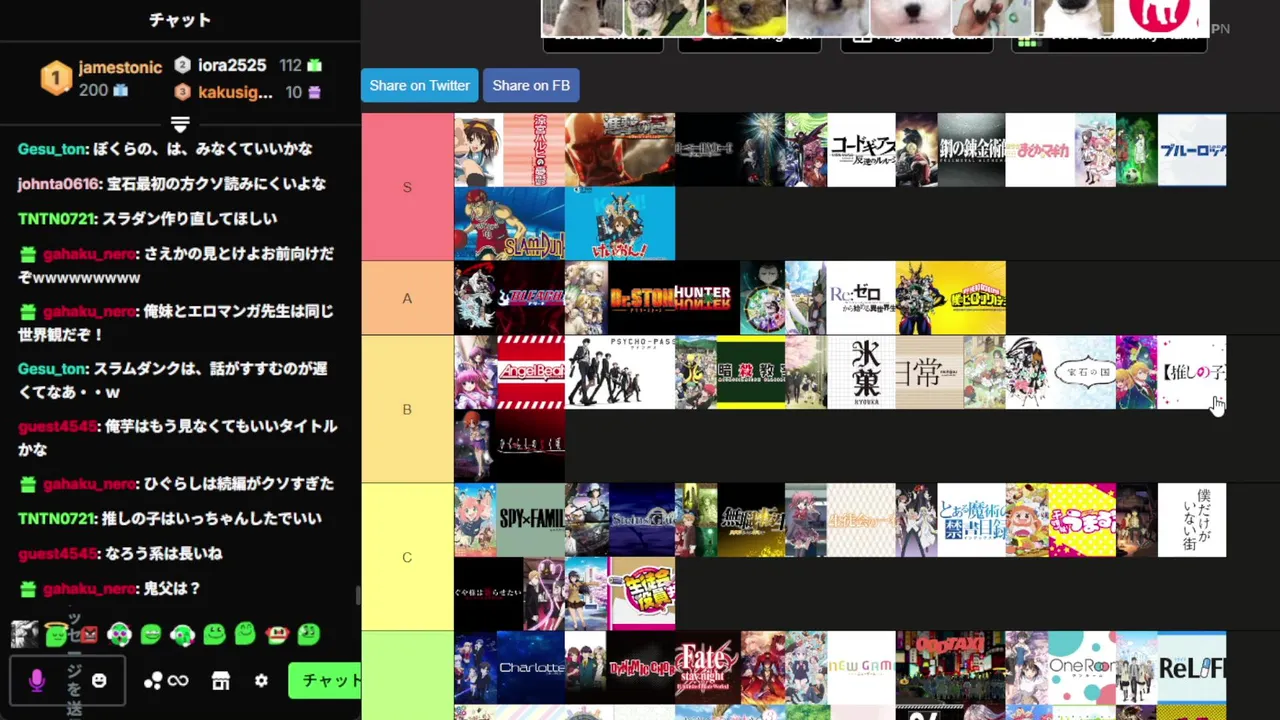Expand the gift leaderboard arrow
The height and width of the screenshot is (720, 1280).
(180, 125)
